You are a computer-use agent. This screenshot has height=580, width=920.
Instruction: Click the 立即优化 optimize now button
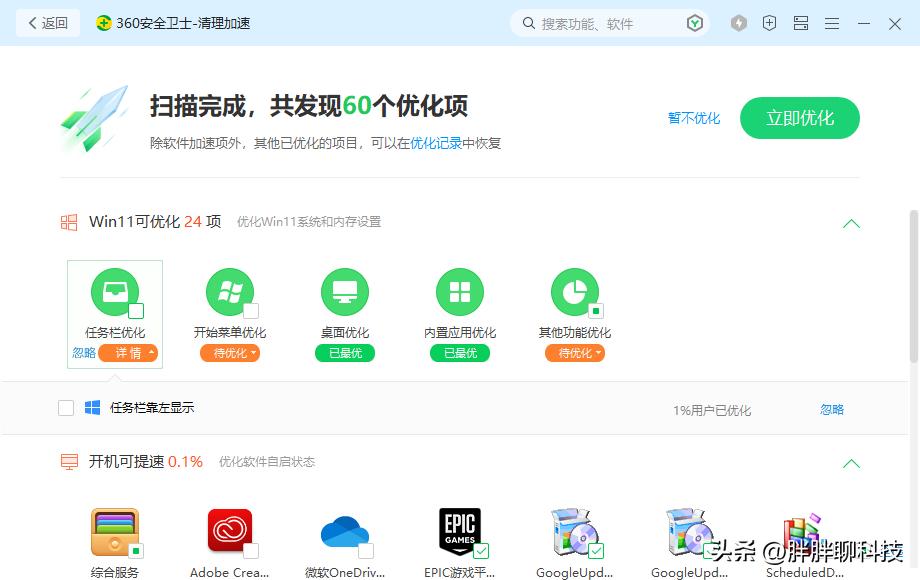pos(799,117)
